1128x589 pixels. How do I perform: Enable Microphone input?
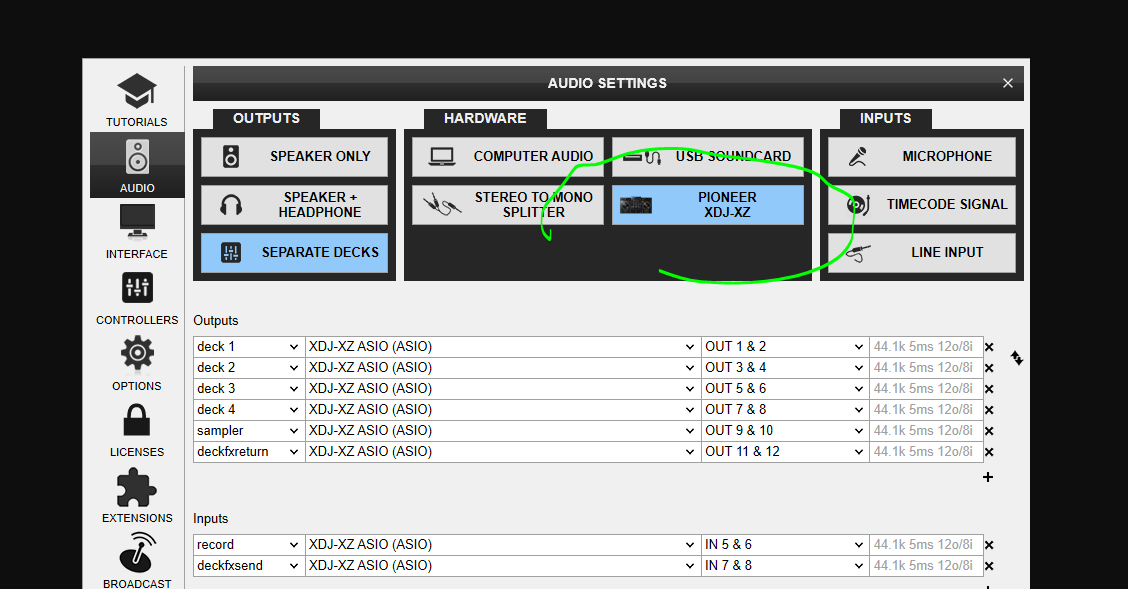coord(922,157)
